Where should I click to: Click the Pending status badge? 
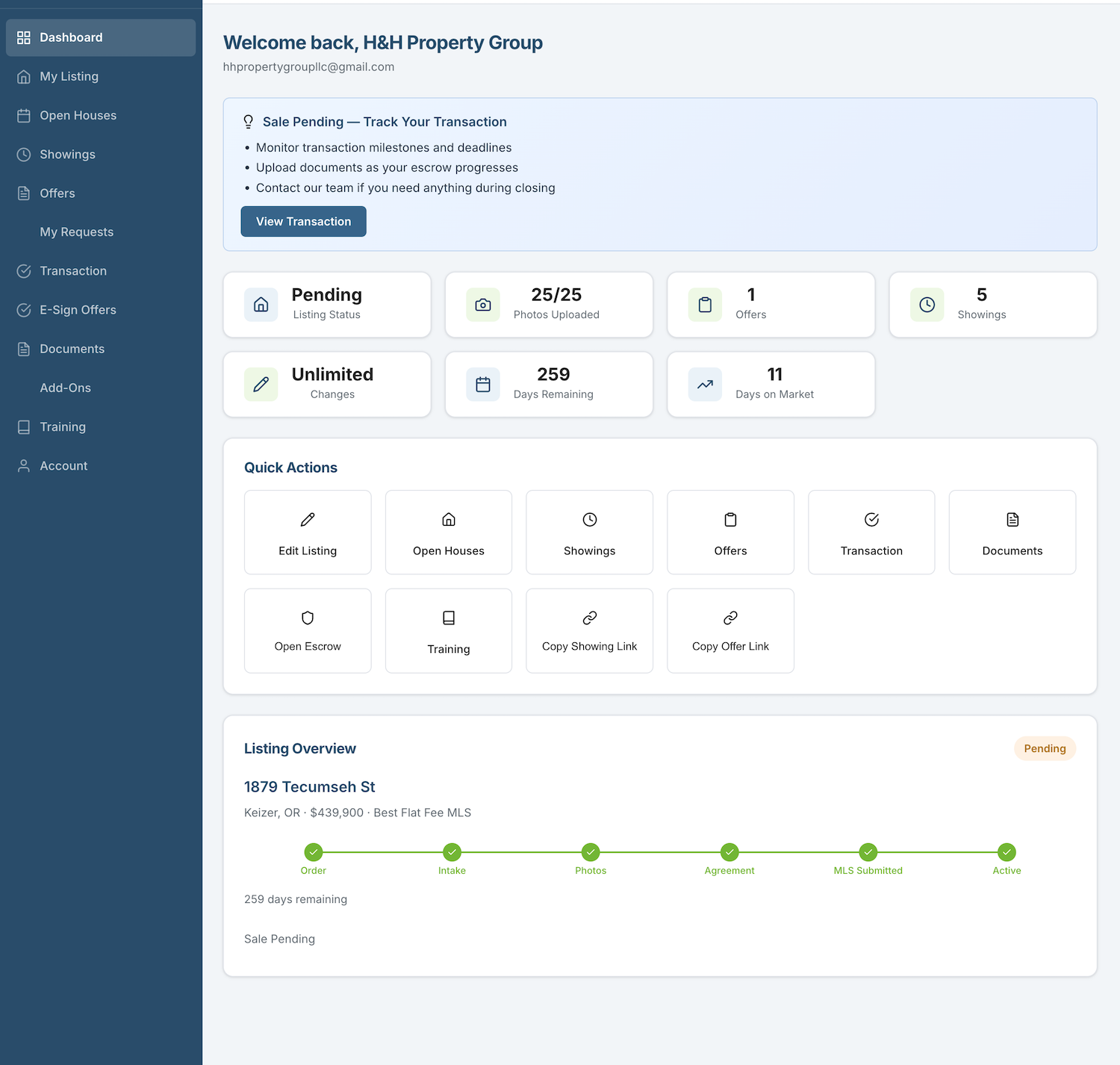tap(1045, 748)
